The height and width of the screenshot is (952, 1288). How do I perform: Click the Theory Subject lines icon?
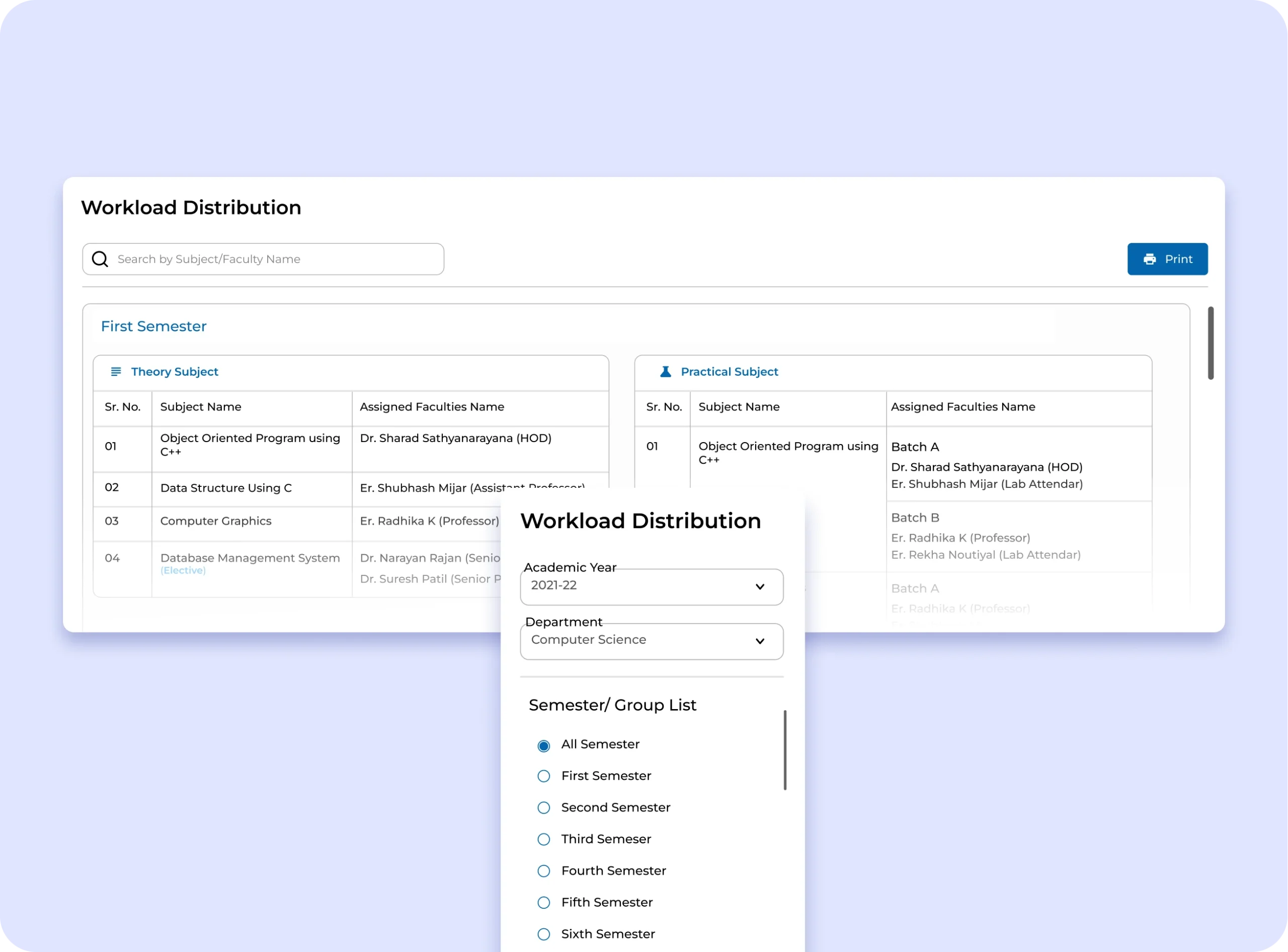point(116,372)
